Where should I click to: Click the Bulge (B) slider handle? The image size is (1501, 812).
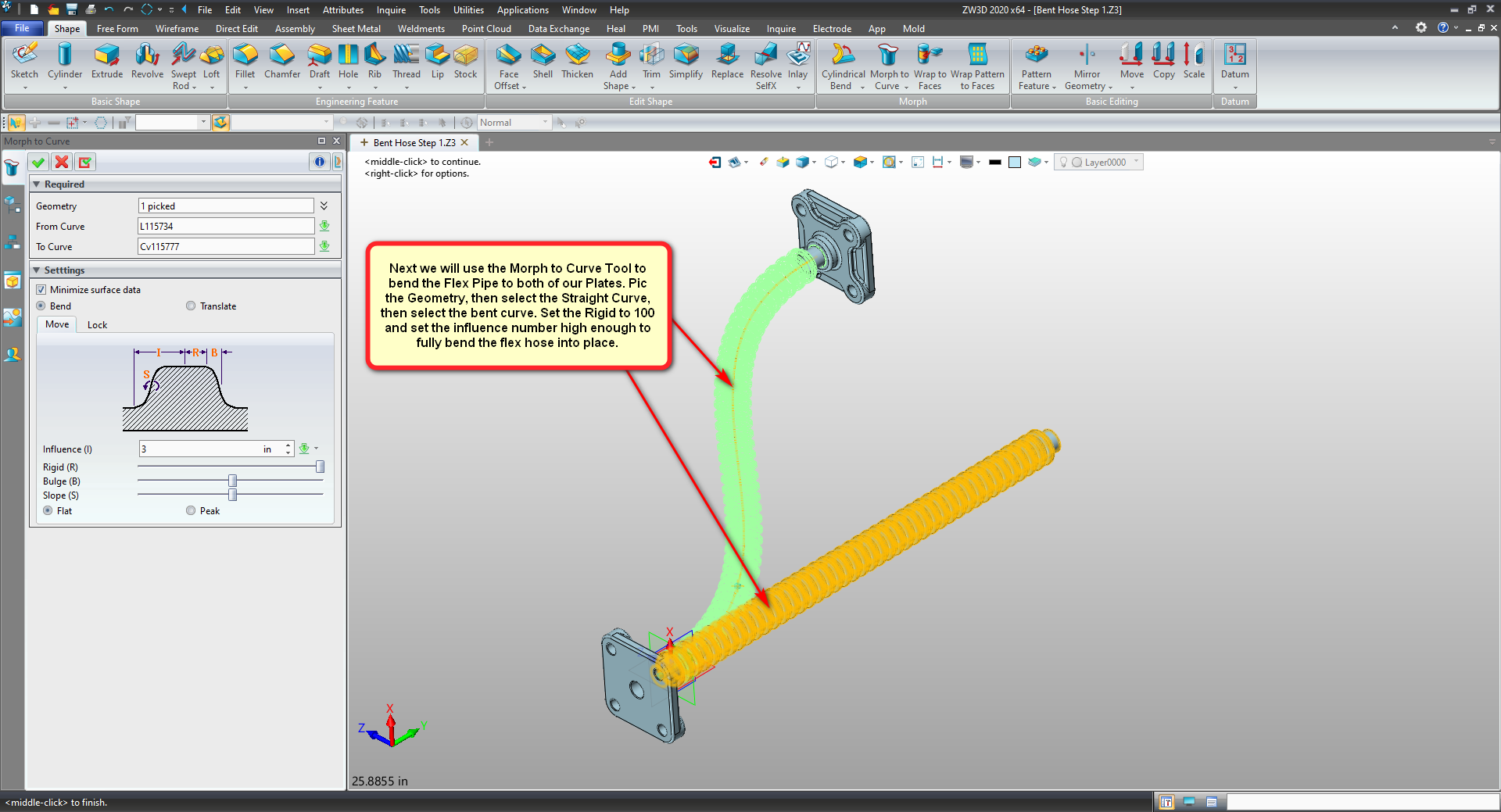(232, 481)
